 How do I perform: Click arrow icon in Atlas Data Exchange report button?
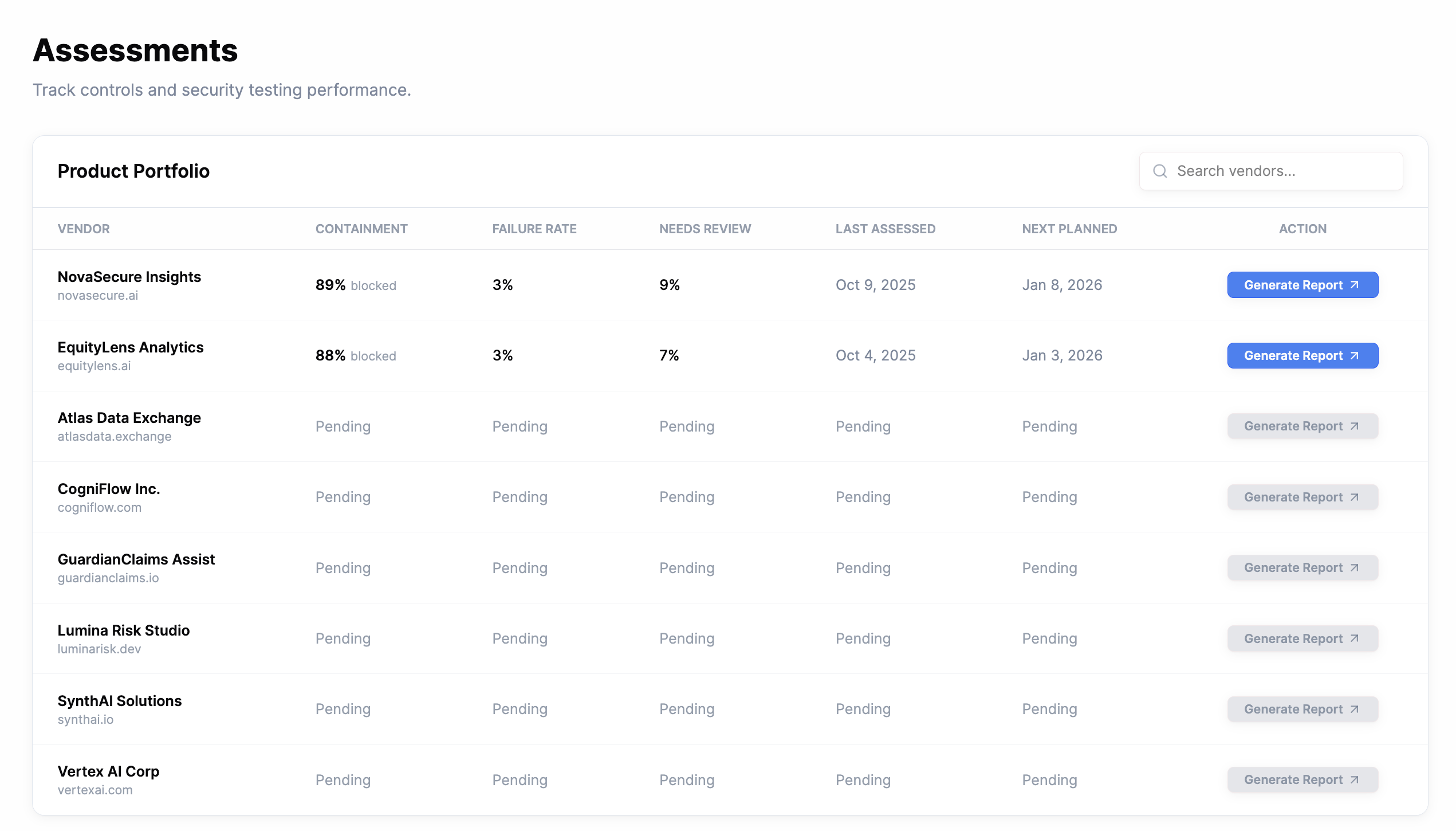pos(1355,426)
